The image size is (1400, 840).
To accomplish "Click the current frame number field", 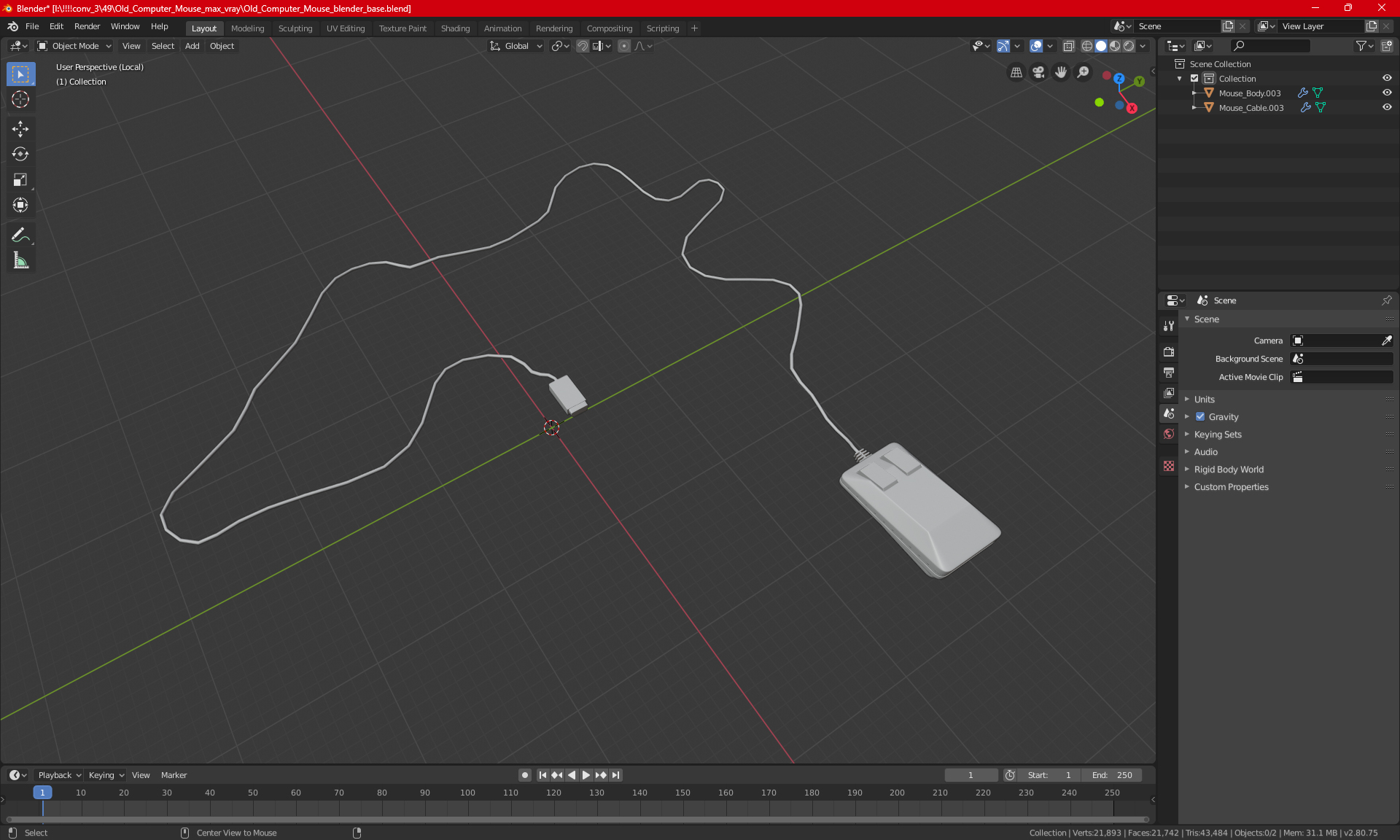I will (x=971, y=775).
